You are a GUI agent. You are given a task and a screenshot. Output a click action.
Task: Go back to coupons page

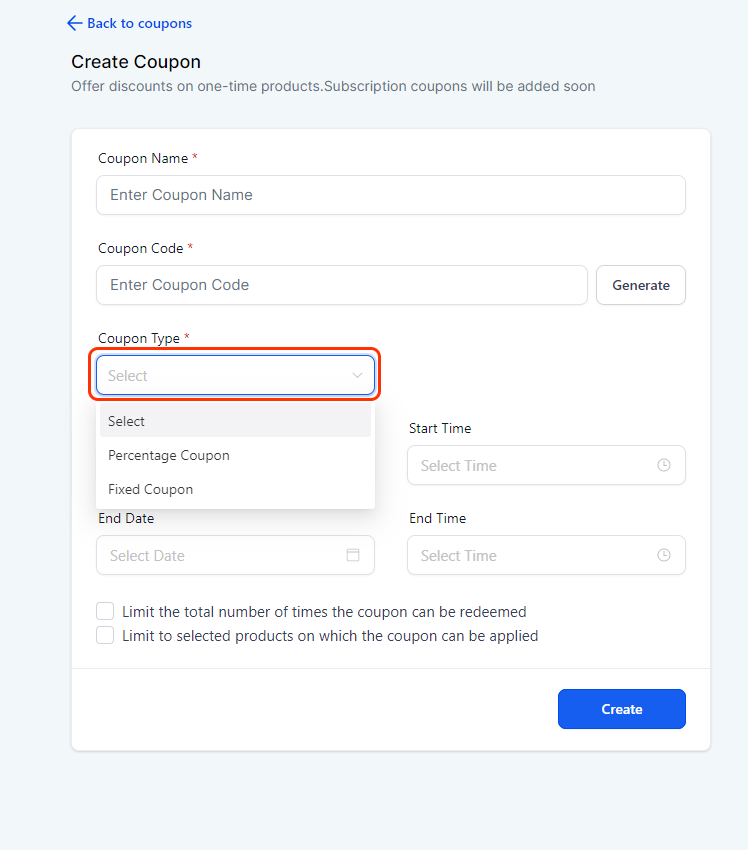coord(139,23)
